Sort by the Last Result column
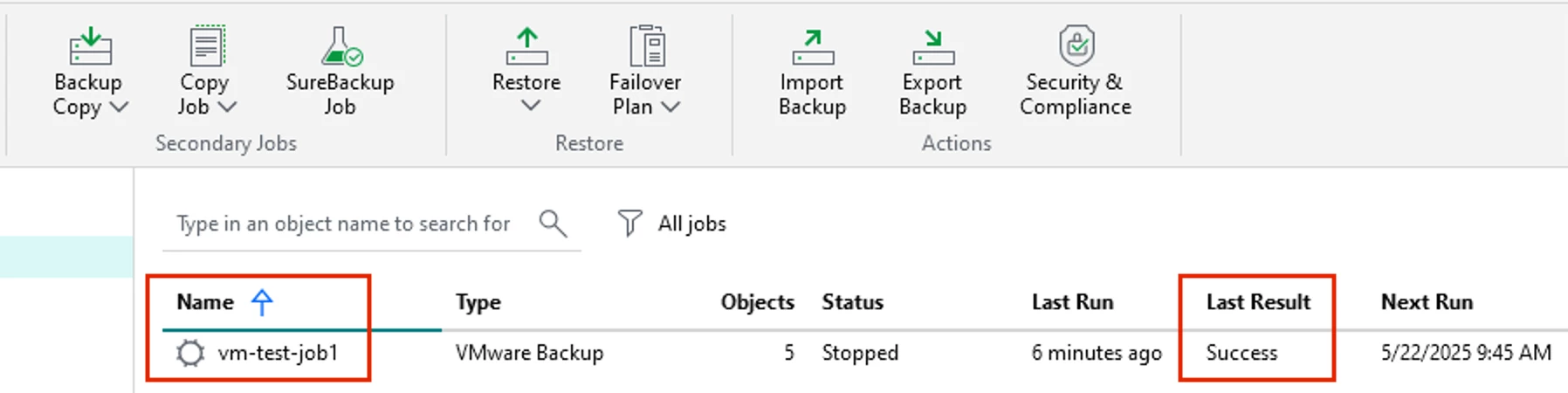The width and height of the screenshot is (1568, 393). click(1258, 302)
